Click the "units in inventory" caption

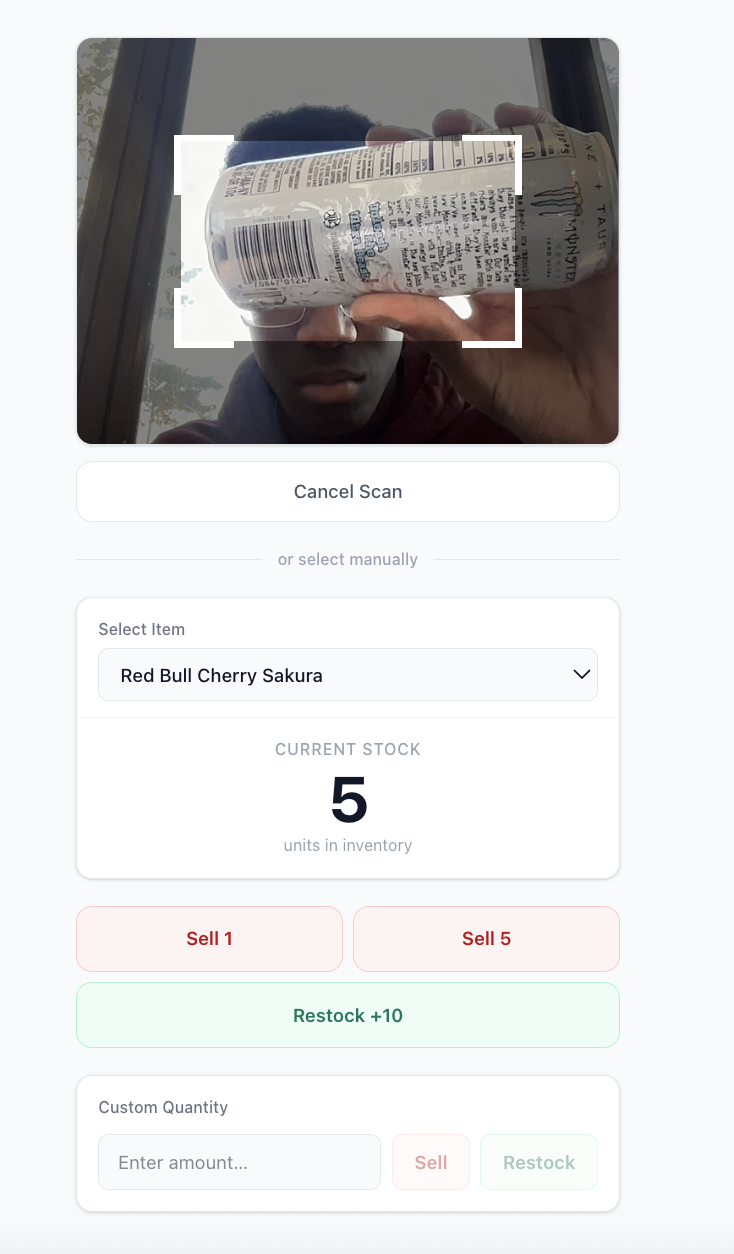347,845
